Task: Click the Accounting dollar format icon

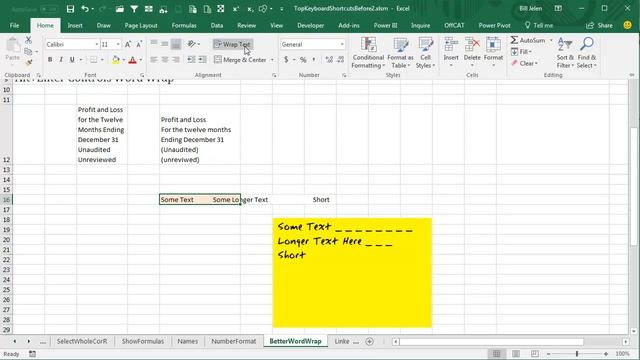Action: (x=286, y=60)
